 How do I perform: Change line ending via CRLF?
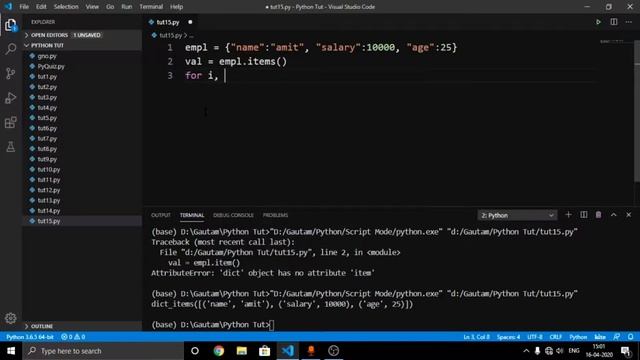(x=556, y=337)
